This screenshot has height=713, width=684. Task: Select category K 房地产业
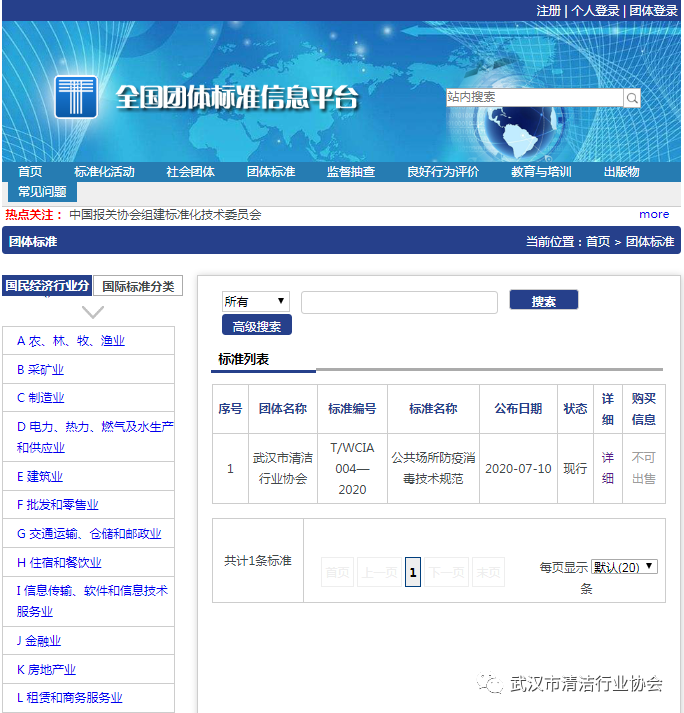(46, 670)
